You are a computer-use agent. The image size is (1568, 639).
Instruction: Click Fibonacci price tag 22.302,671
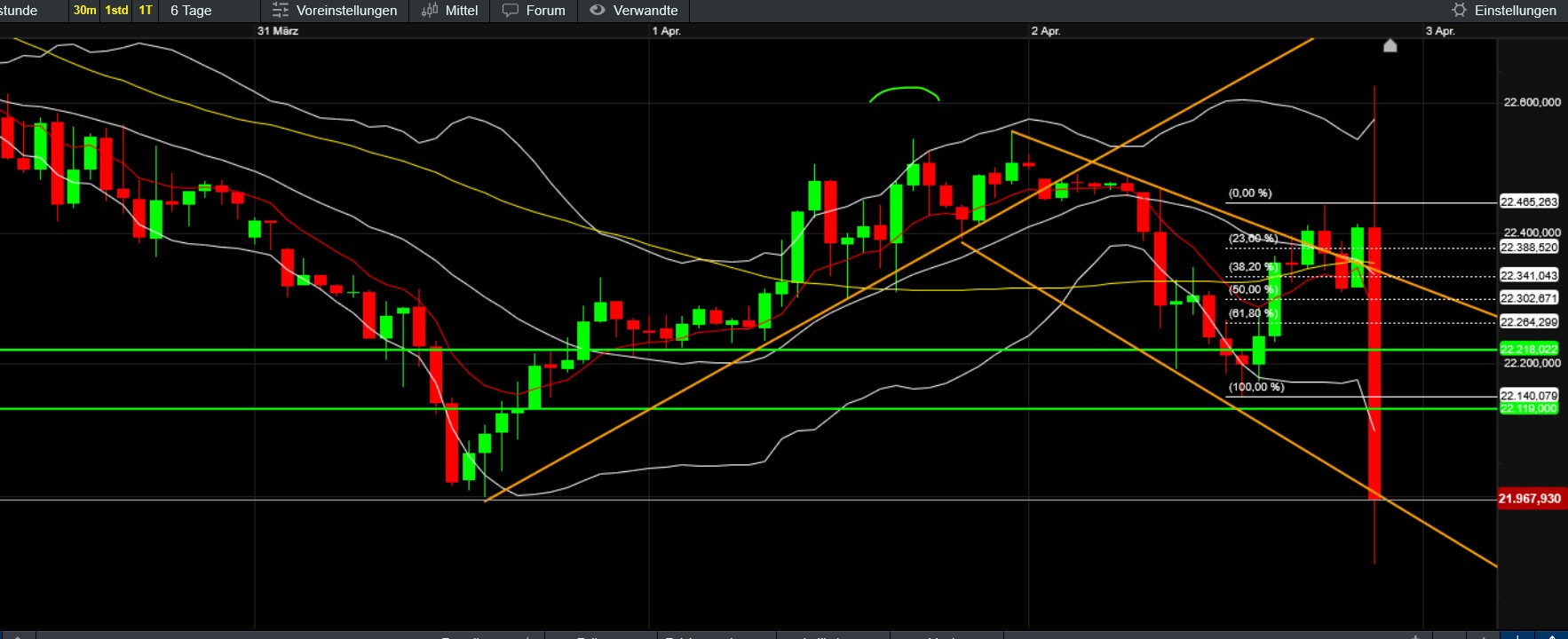pos(1529,298)
